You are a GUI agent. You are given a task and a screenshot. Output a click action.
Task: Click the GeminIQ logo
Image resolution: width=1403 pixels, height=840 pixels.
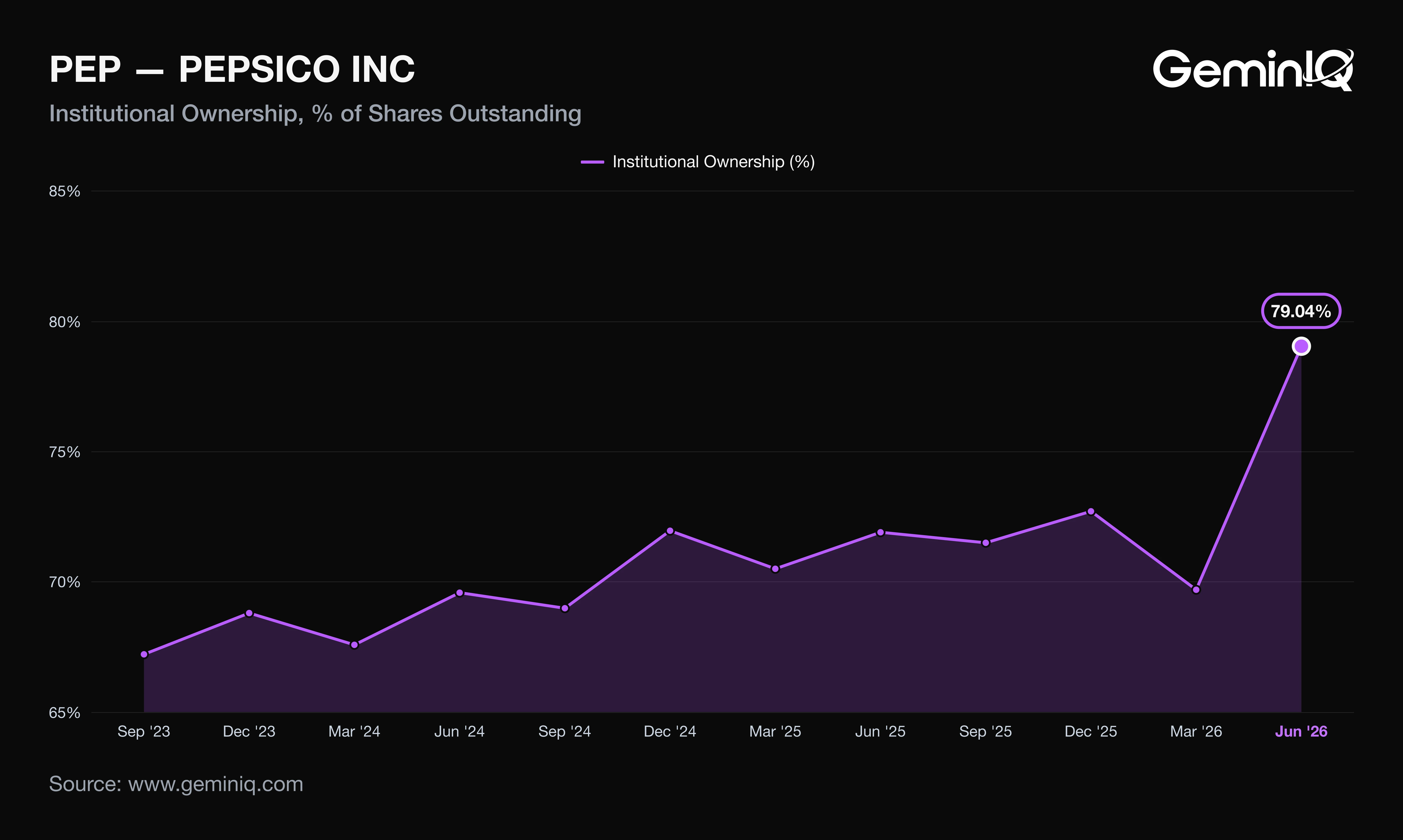tap(1253, 70)
